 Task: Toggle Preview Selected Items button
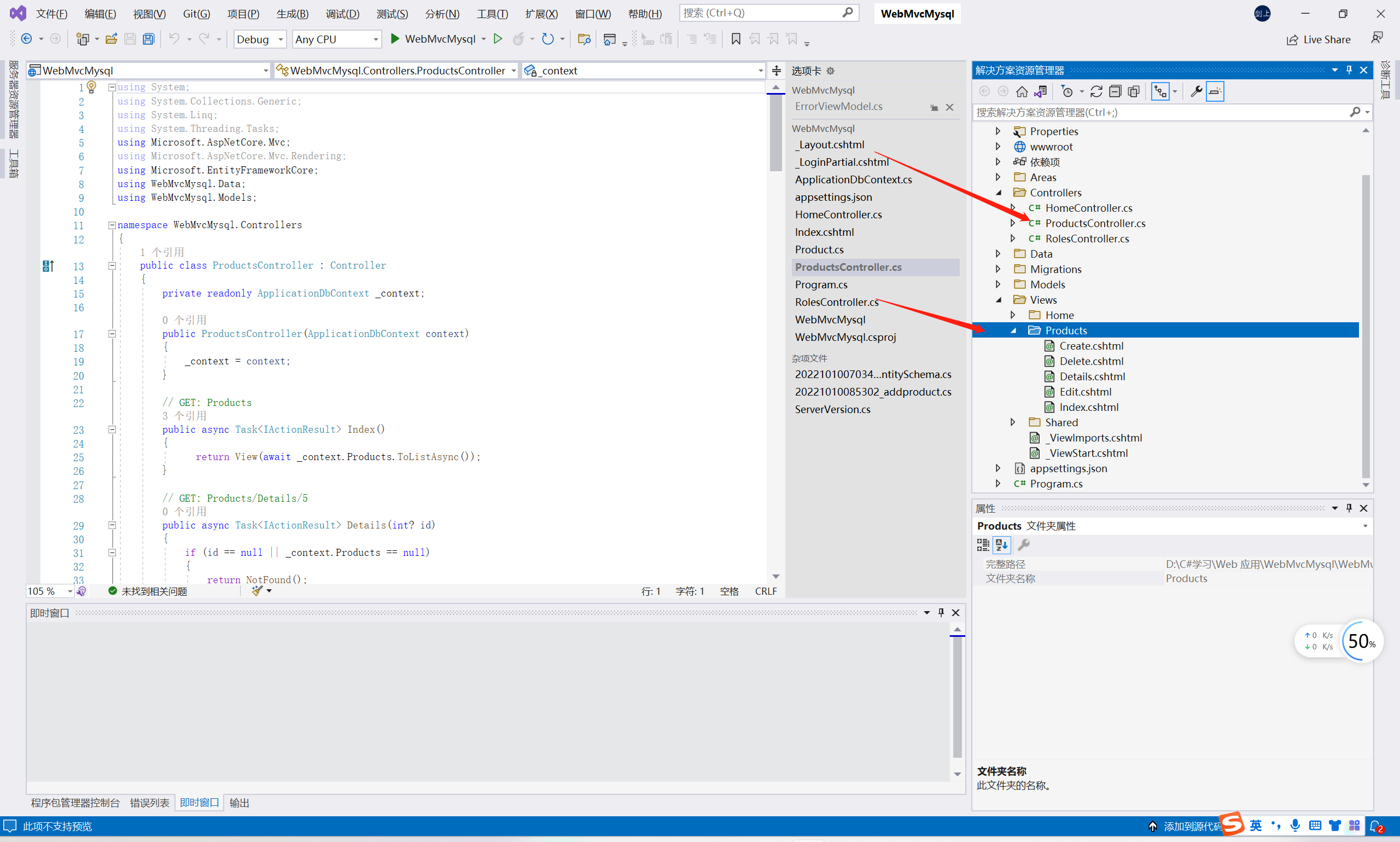click(1215, 91)
